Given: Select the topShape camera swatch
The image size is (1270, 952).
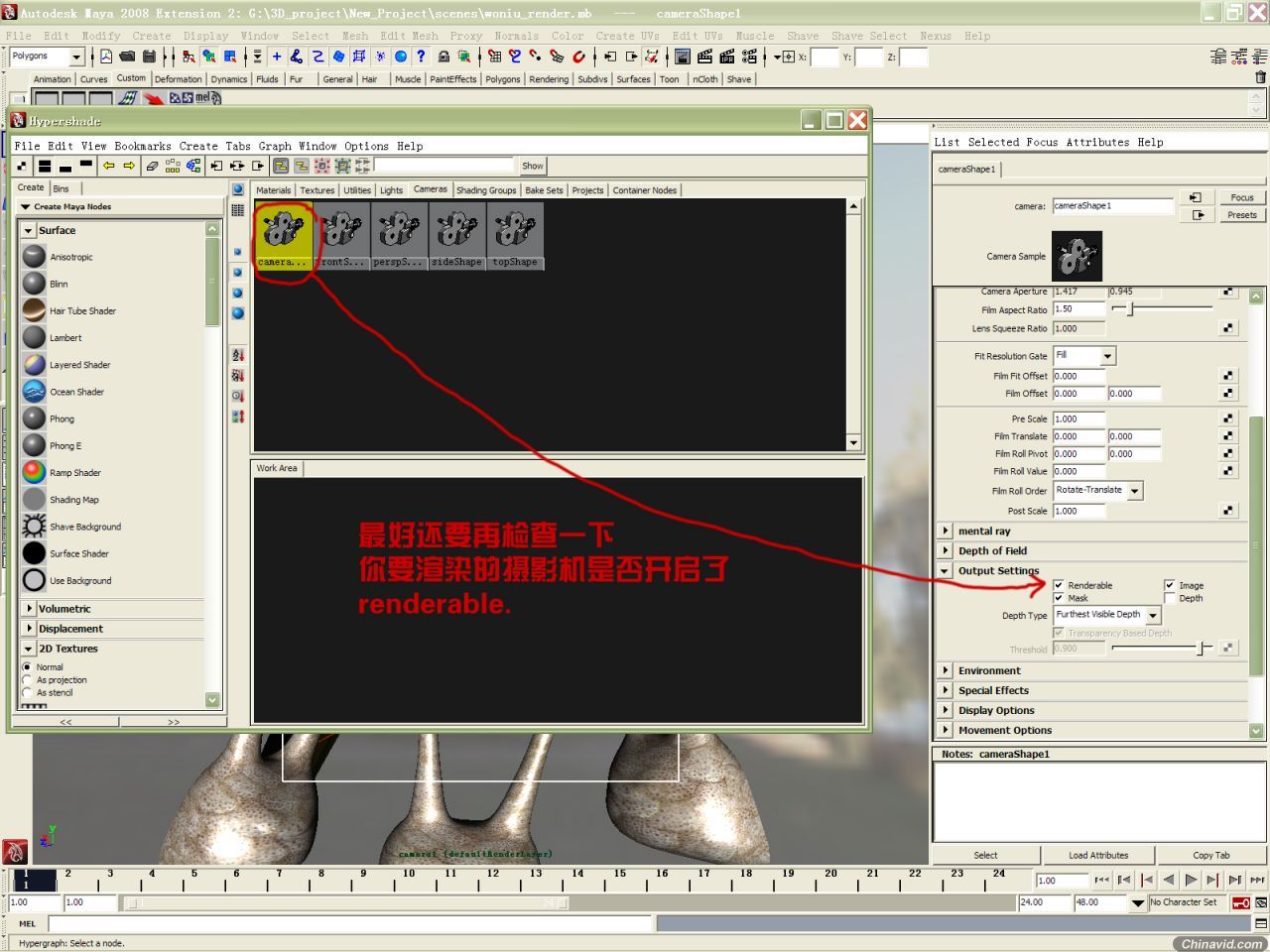Looking at the screenshot, I should pyautogui.click(x=515, y=235).
